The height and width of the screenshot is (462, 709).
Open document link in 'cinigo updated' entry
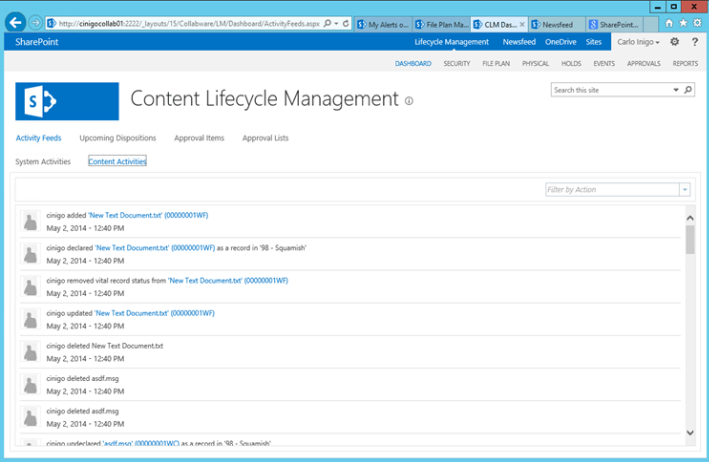[x=154, y=313]
